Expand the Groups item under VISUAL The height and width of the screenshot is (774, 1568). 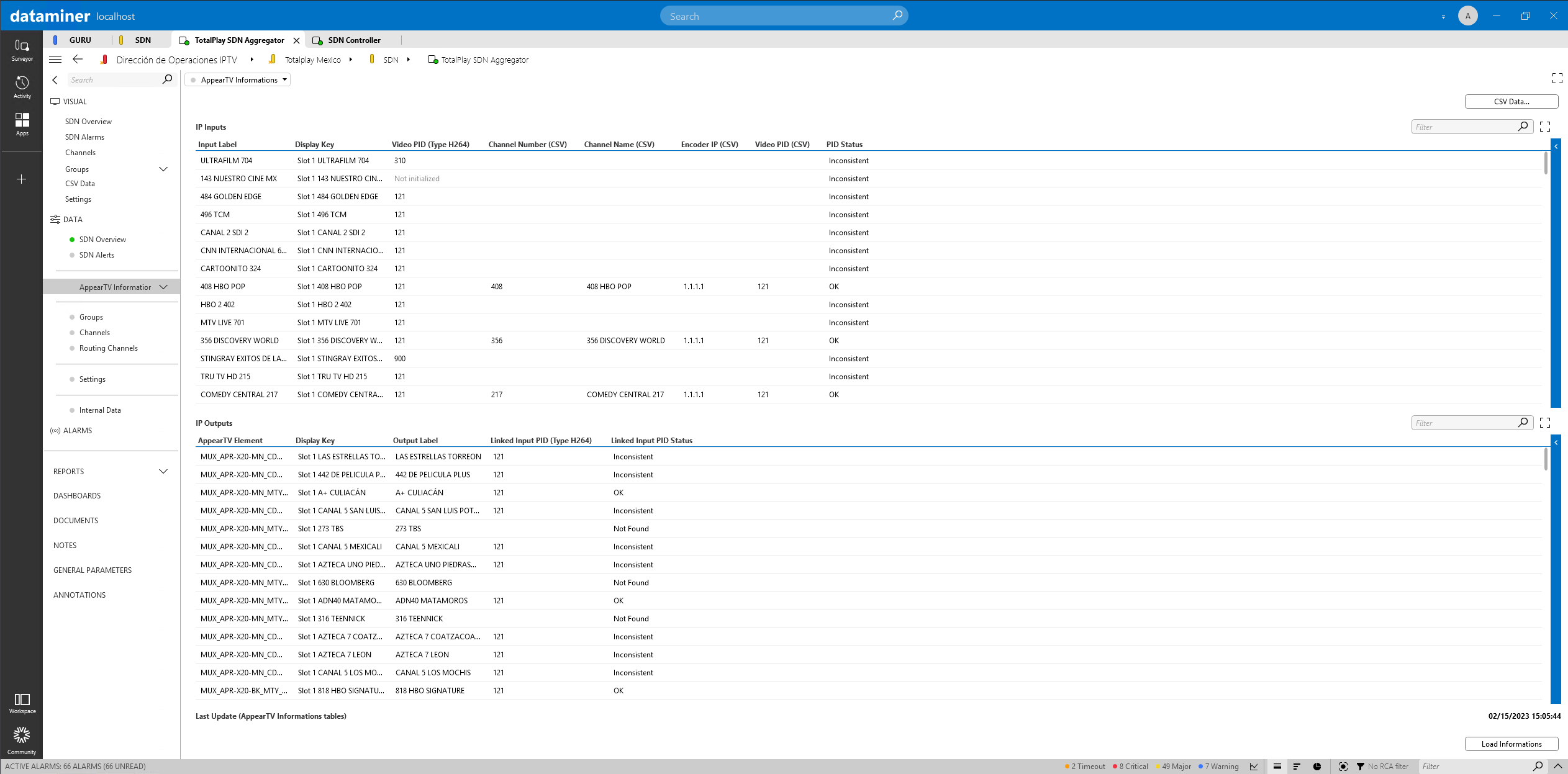click(163, 169)
